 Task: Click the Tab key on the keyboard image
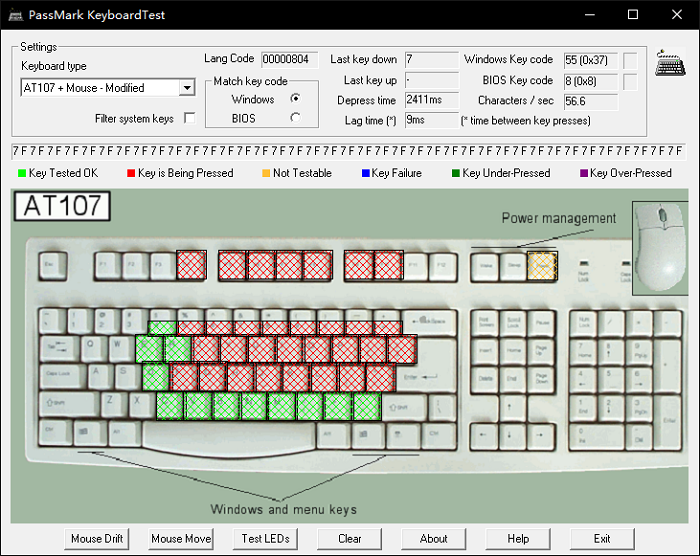click(59, 347)
